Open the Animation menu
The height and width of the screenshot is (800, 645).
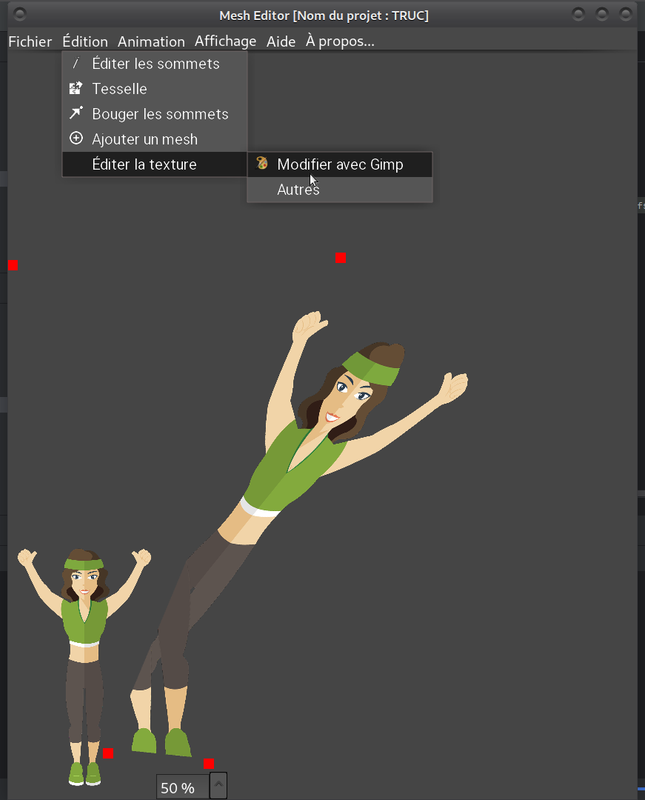pos(151,41)
